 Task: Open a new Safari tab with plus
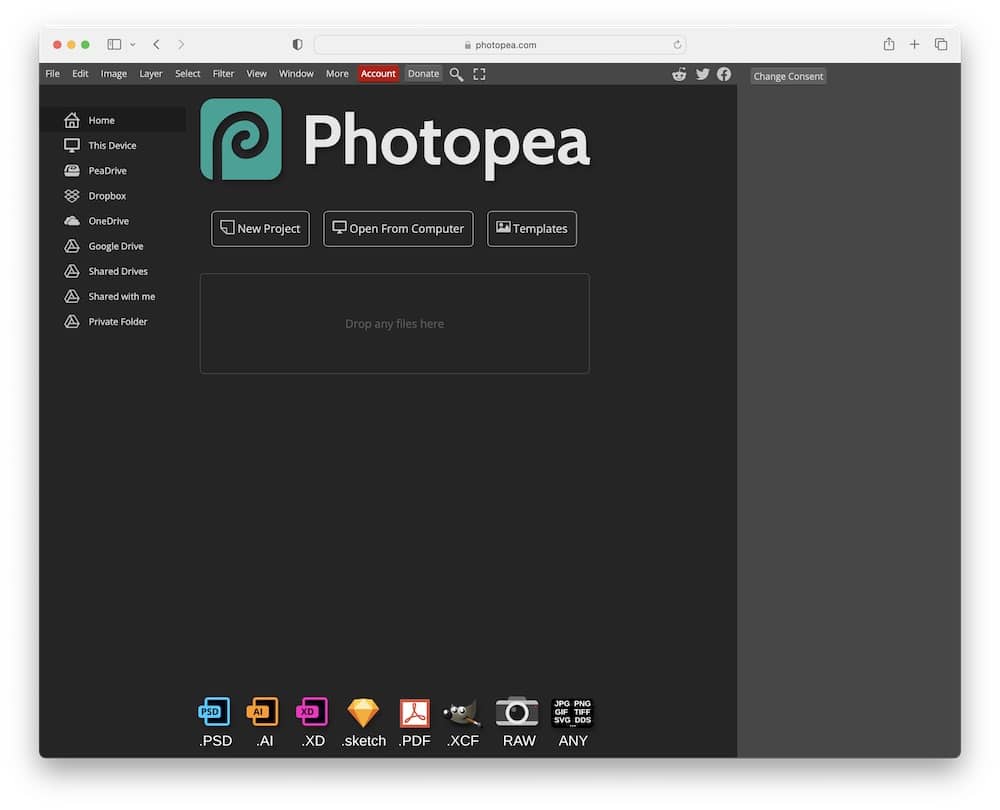[x=915, y=44]
